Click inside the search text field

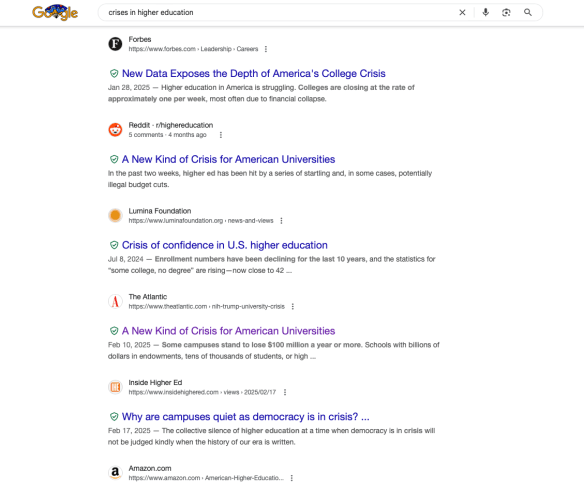pos(276,12)
